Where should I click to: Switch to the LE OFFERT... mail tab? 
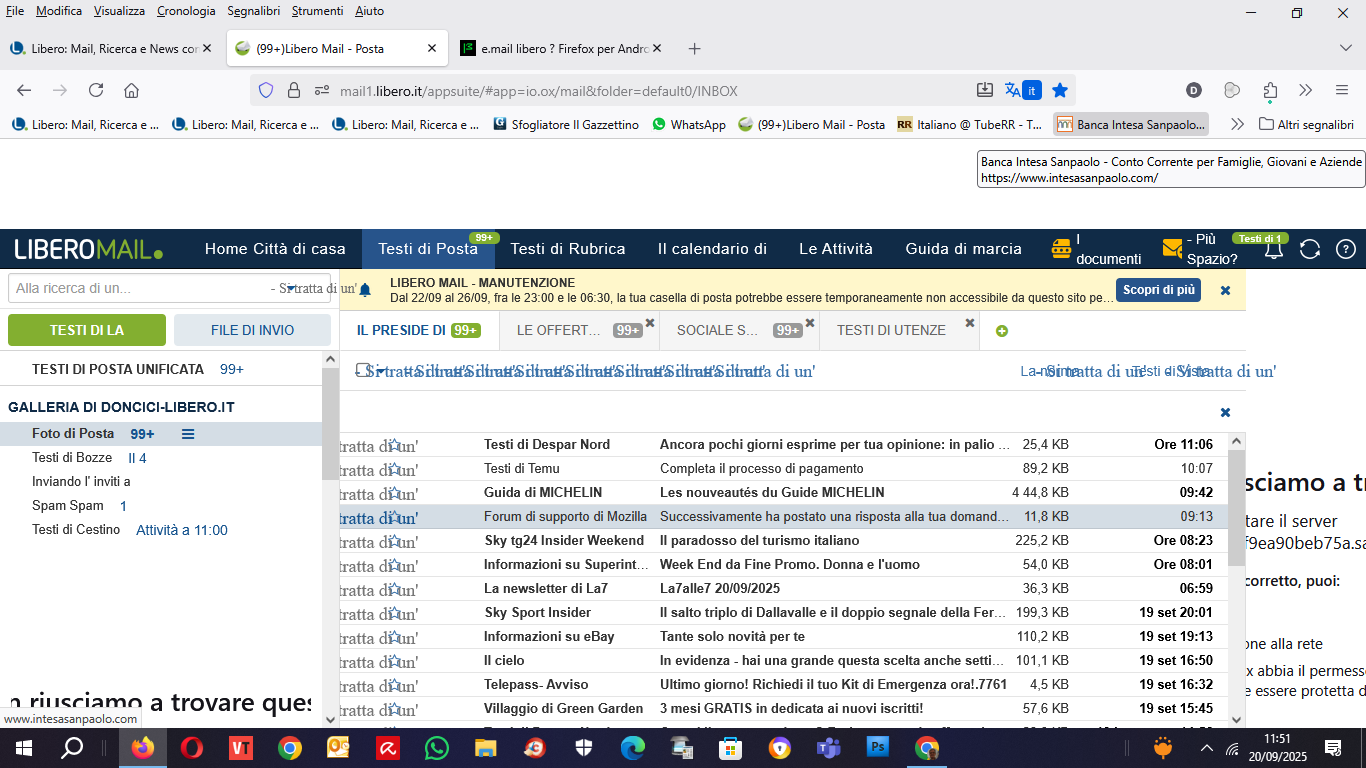[560, 330]
